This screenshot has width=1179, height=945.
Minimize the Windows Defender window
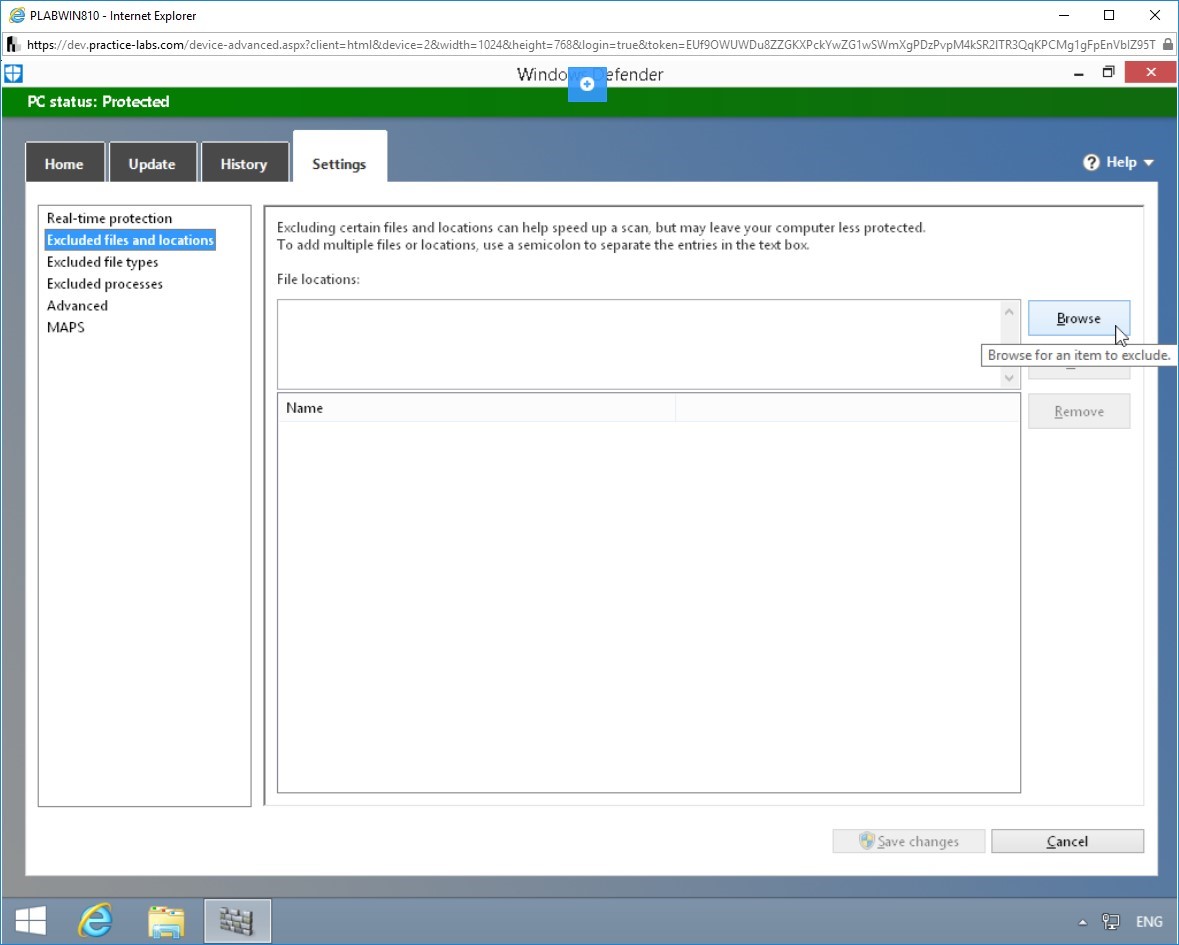tap(1079, 74)
